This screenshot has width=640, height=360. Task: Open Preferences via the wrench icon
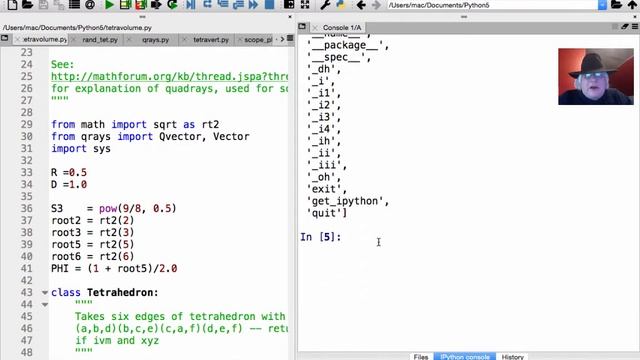tap(325, 4)
